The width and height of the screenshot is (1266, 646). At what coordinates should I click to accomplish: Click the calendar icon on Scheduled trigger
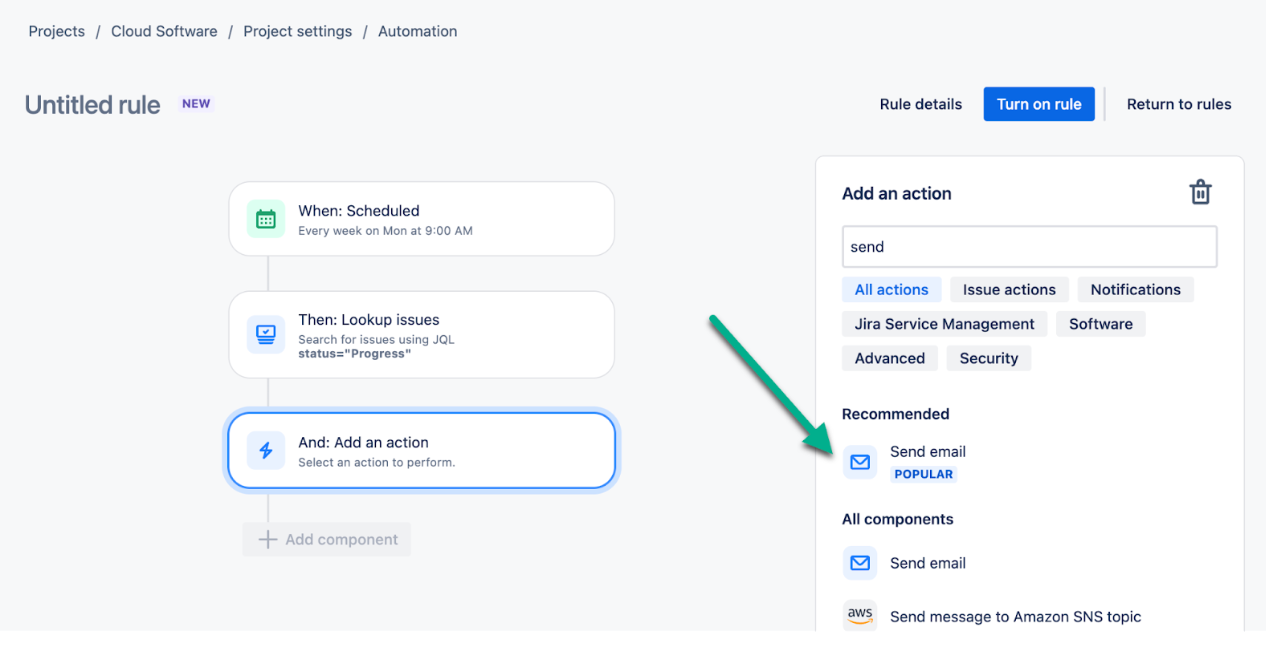[x=266, y=219]
